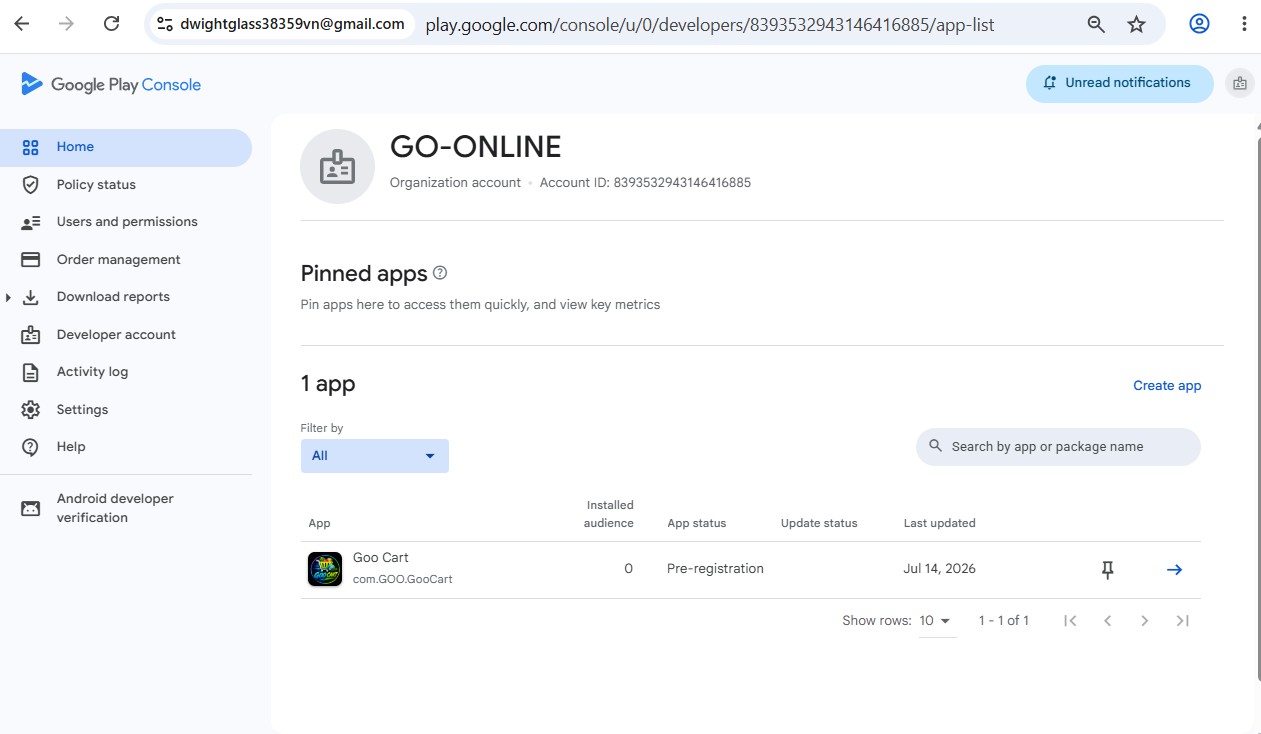Screen dimensions: 1261x734
Task: Click the App status column header
Action: [697, 523]
